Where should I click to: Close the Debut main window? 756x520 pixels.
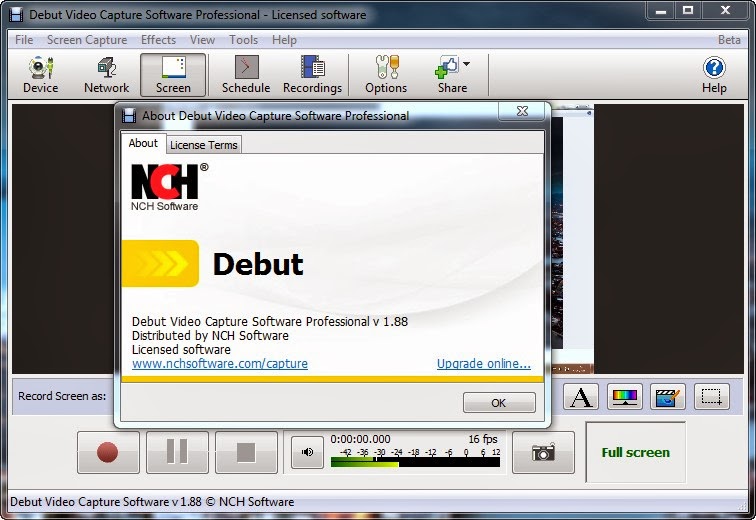[x=726, y=11]
